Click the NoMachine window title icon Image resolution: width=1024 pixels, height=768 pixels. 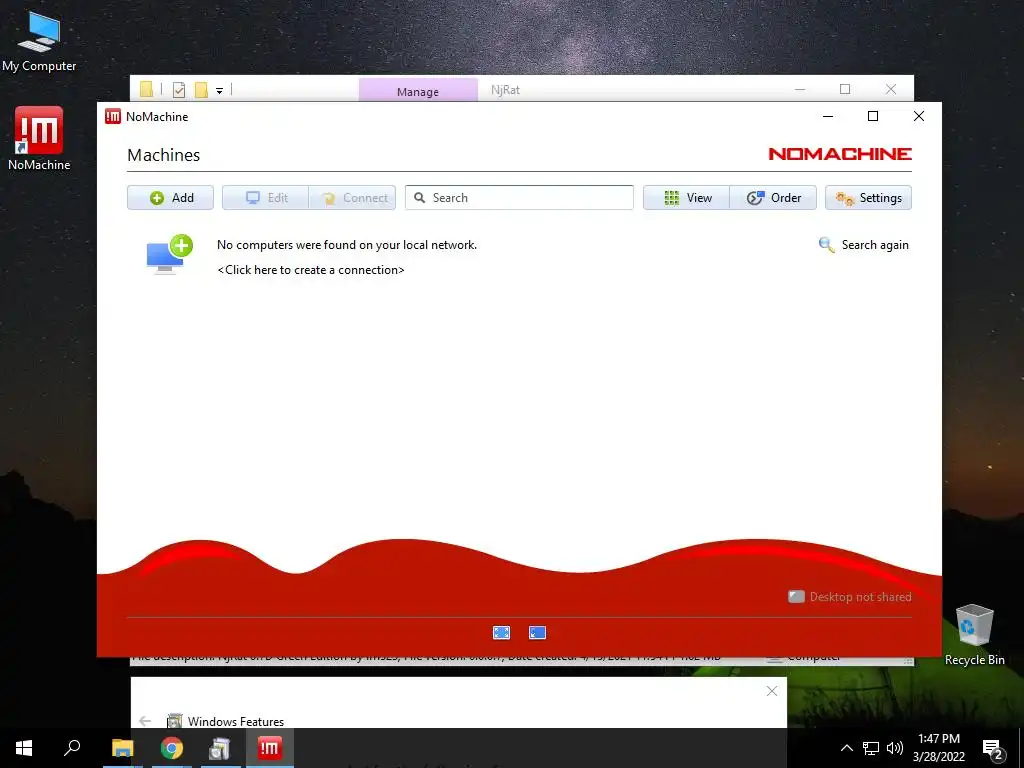pyautogui.click(x=113, y=116)
